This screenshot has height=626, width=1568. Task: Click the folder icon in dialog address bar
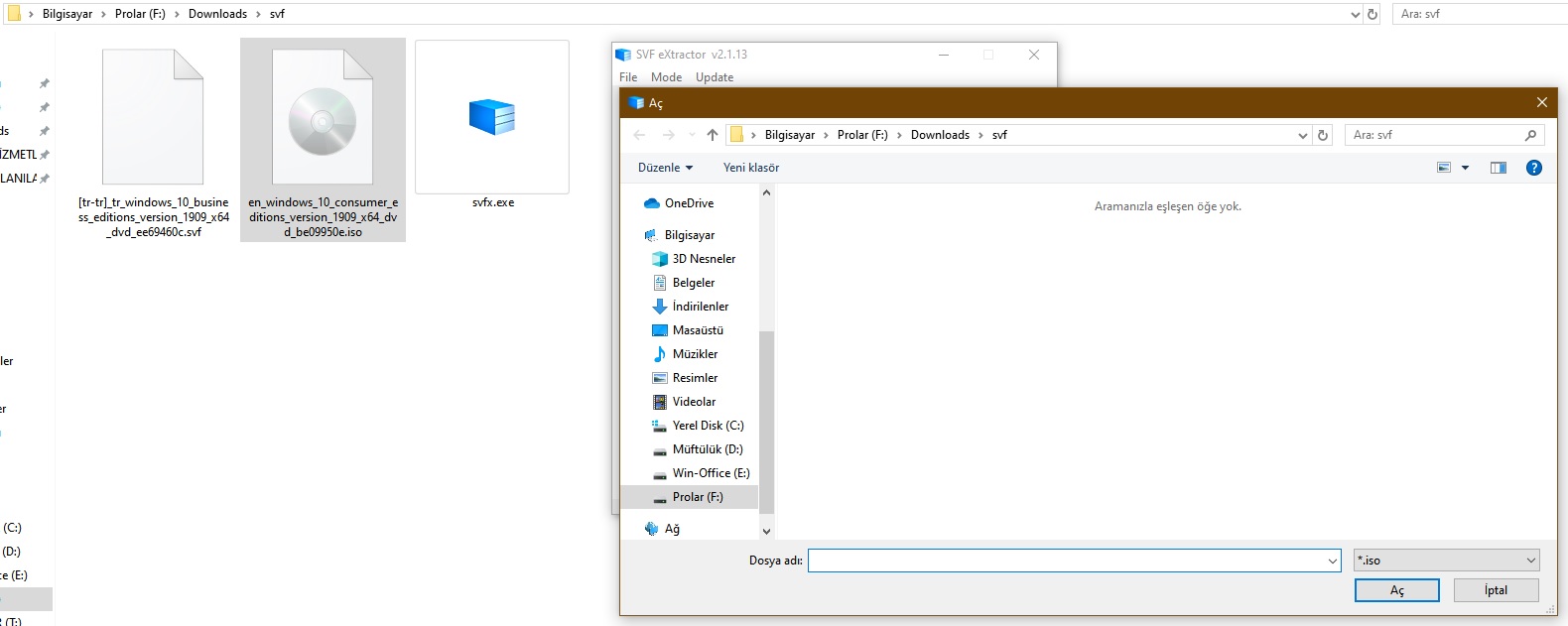pyautogui.click(x=736, y=135)
